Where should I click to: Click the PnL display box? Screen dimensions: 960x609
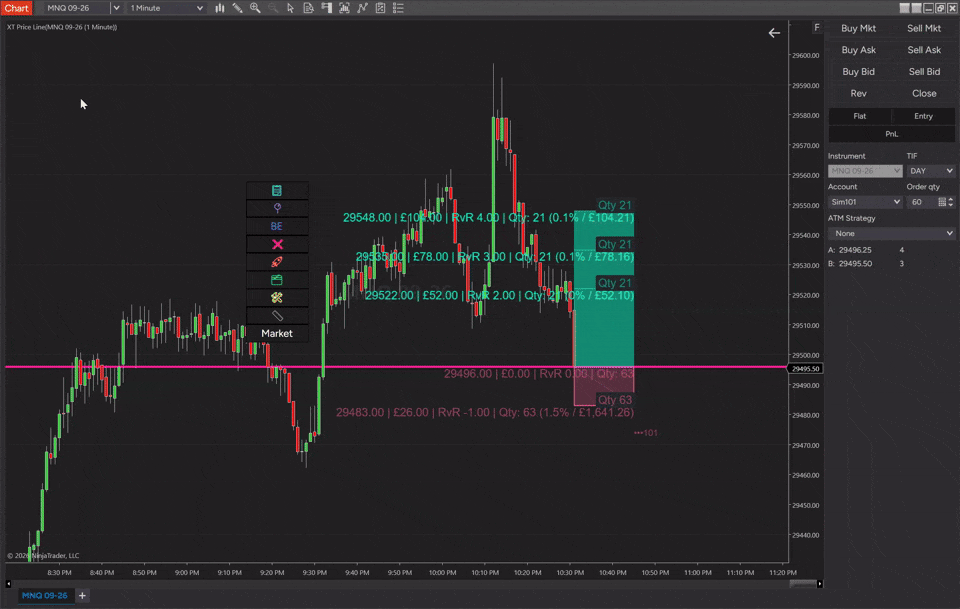point(891,134)
